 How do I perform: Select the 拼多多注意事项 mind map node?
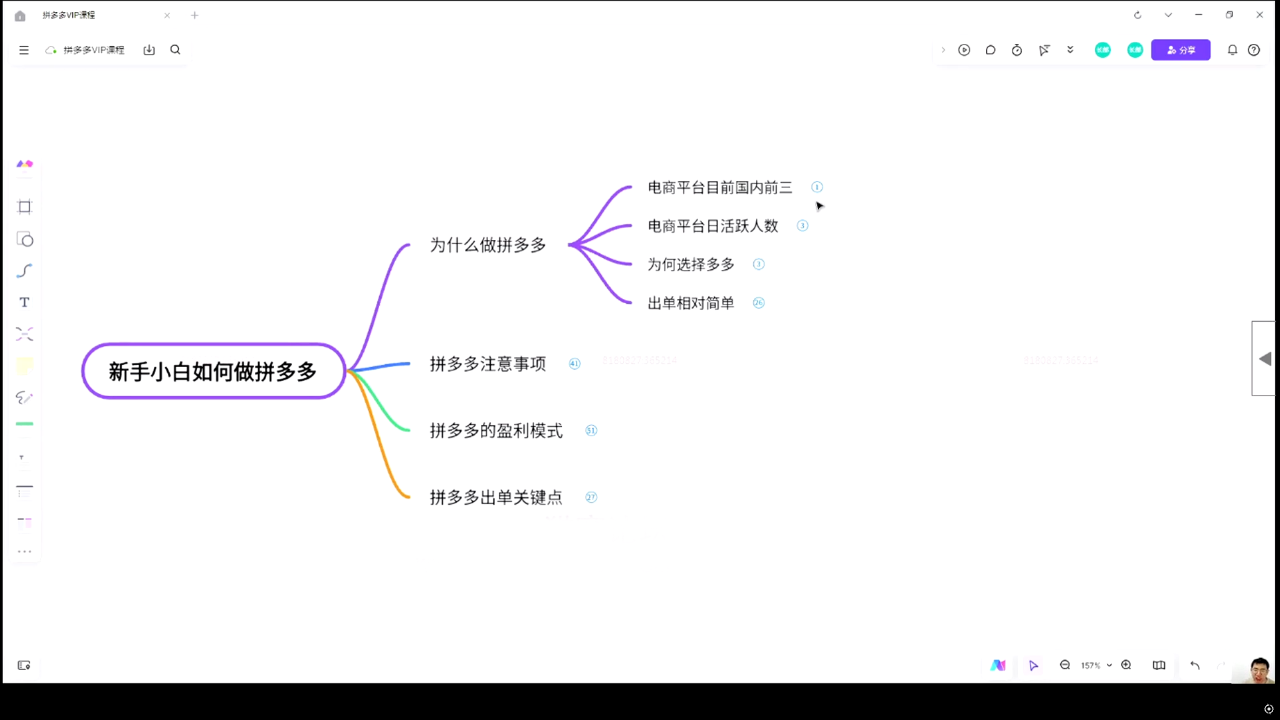[488, 364]
